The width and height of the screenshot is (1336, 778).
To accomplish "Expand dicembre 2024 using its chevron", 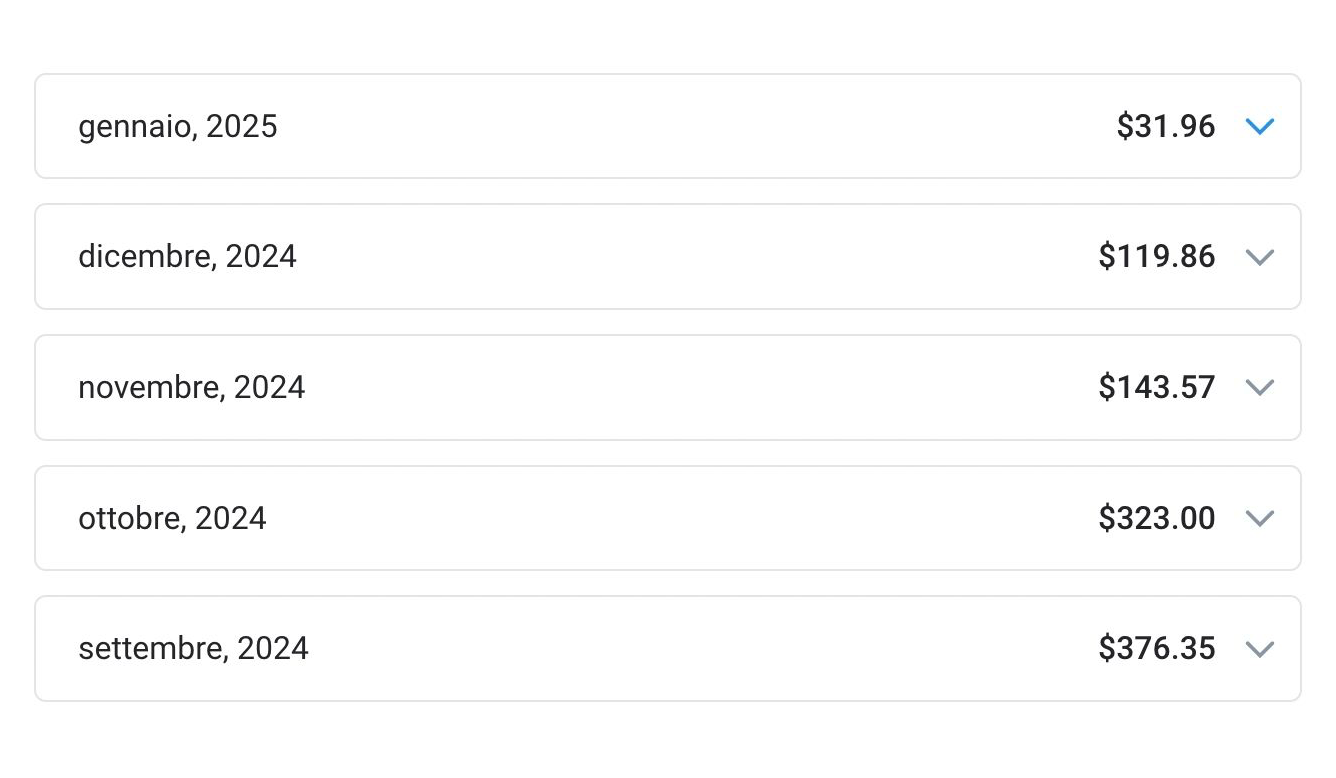I will 1260,257.
